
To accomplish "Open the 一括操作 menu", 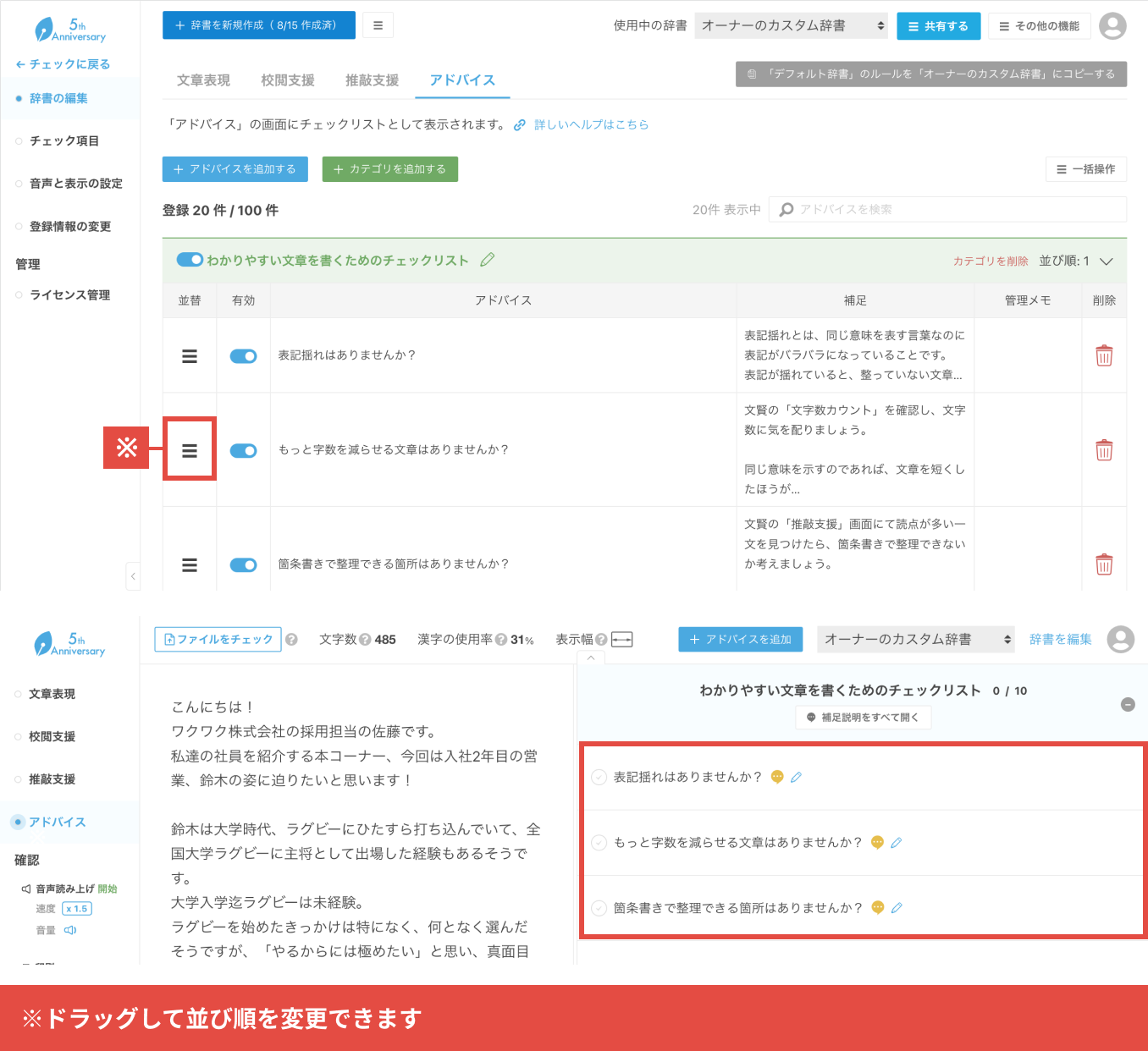I will [x=1086, y=169].
